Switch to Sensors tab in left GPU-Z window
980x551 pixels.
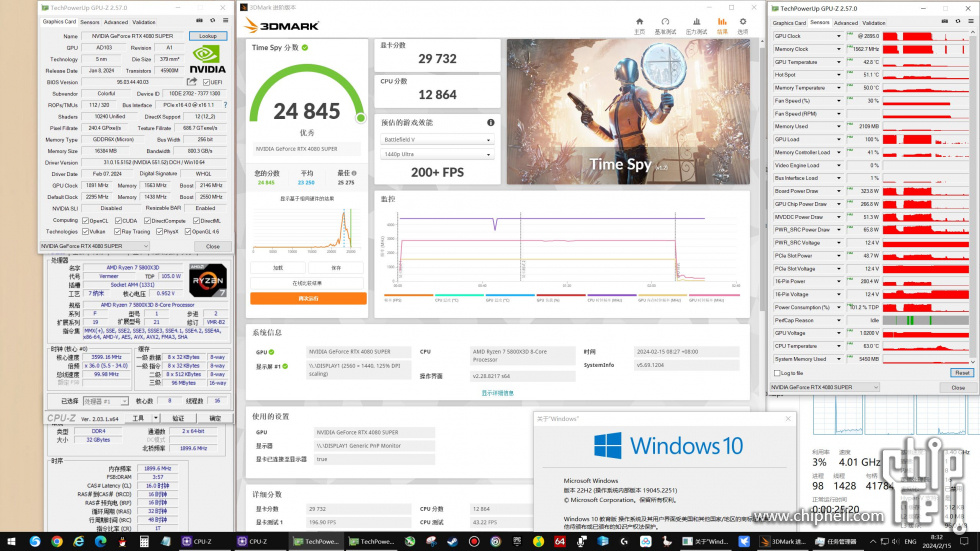pos(90,22)
